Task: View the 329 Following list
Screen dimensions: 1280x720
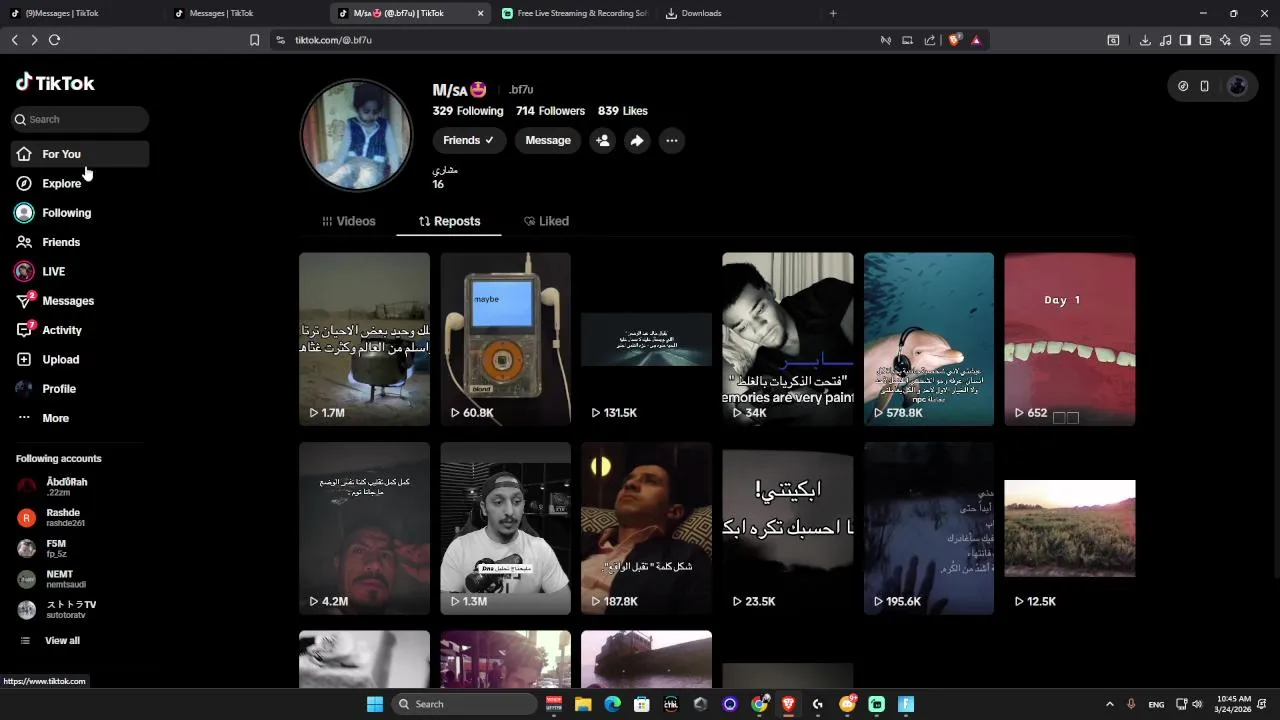Action: pos(468,111)
